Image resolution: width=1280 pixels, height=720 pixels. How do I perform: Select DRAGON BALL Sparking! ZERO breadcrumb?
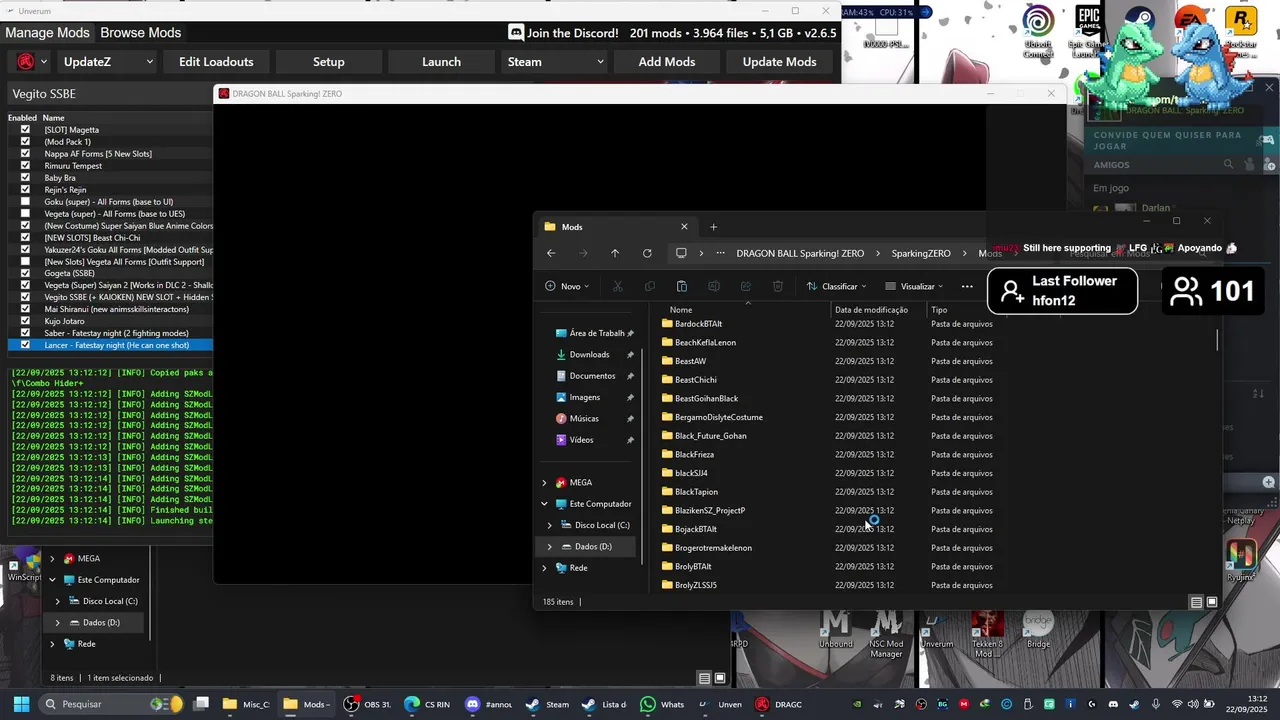[800, 254]
